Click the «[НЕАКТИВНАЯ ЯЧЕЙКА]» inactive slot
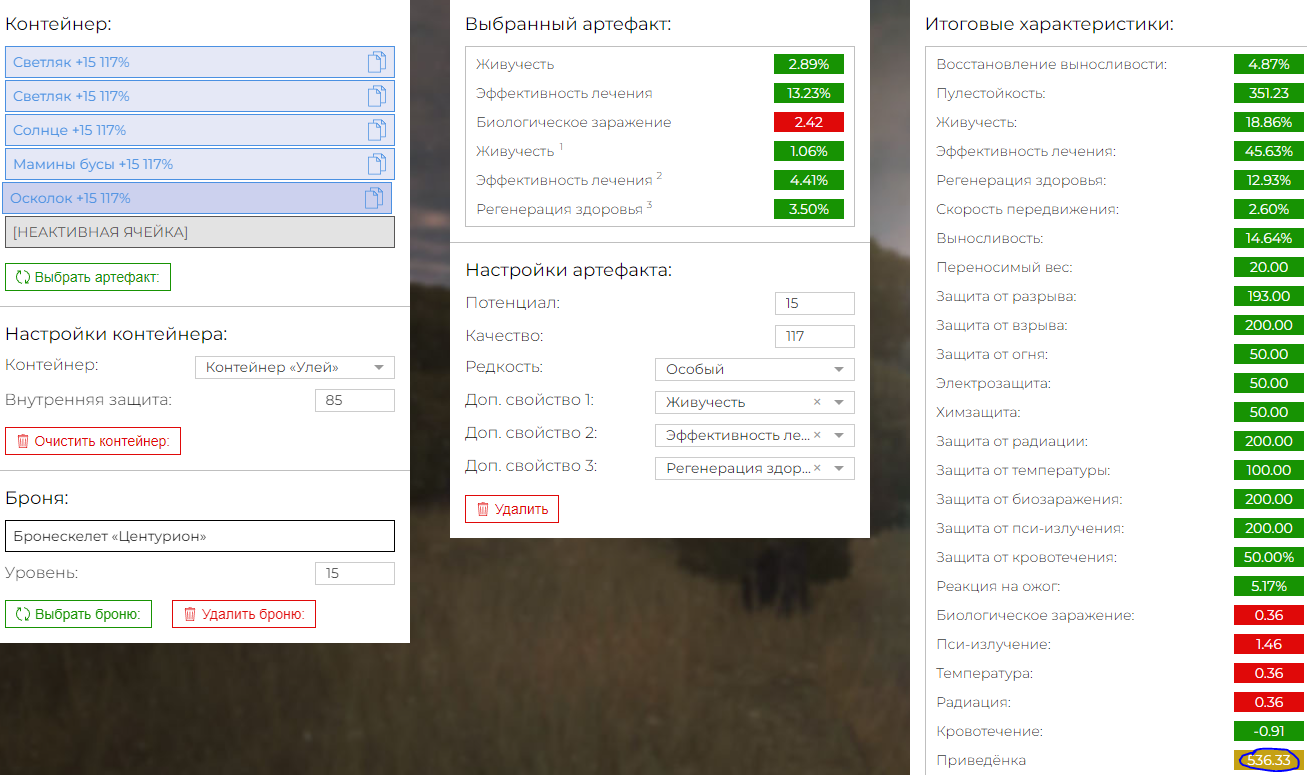 (200, 232)
